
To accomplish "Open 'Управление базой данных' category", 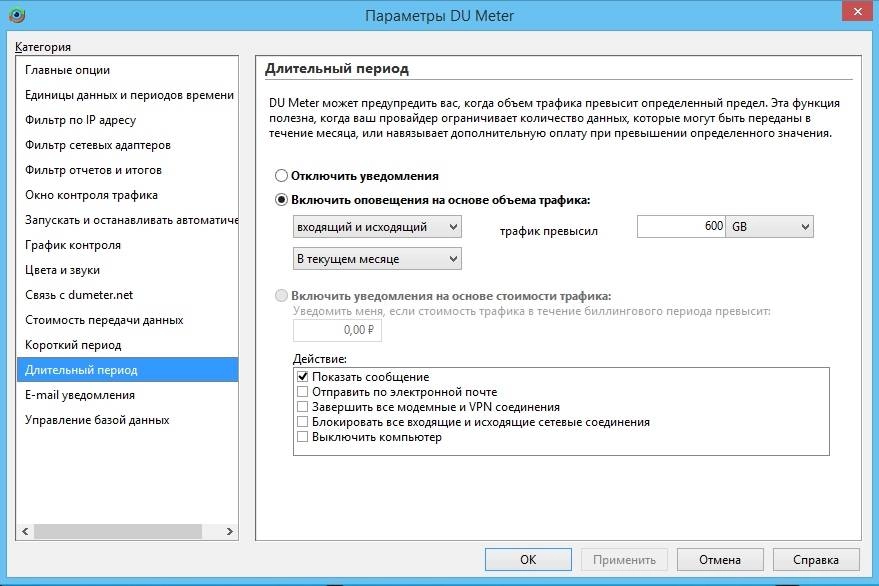I will 128,420.
